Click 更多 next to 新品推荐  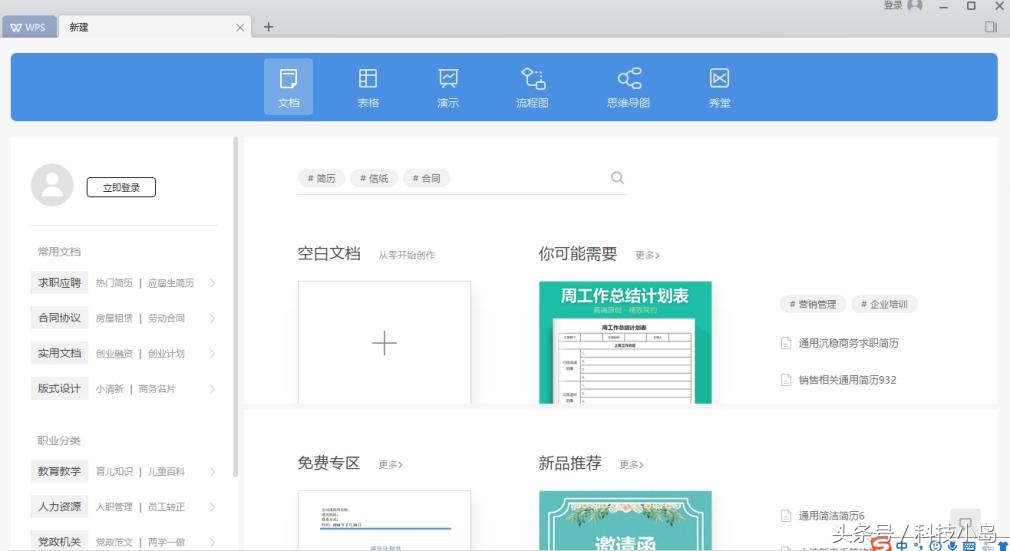tap(631, 465)
